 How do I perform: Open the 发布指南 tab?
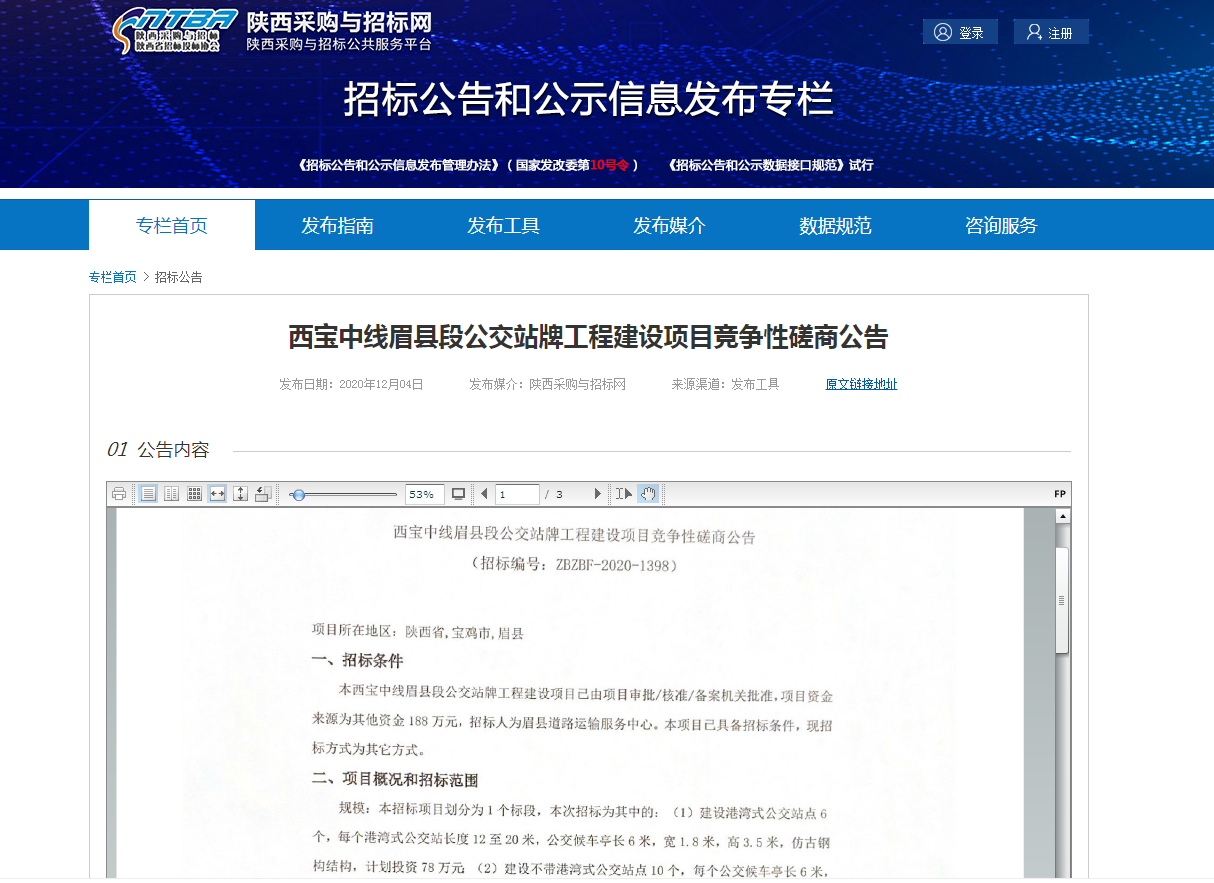coord(337,226)
